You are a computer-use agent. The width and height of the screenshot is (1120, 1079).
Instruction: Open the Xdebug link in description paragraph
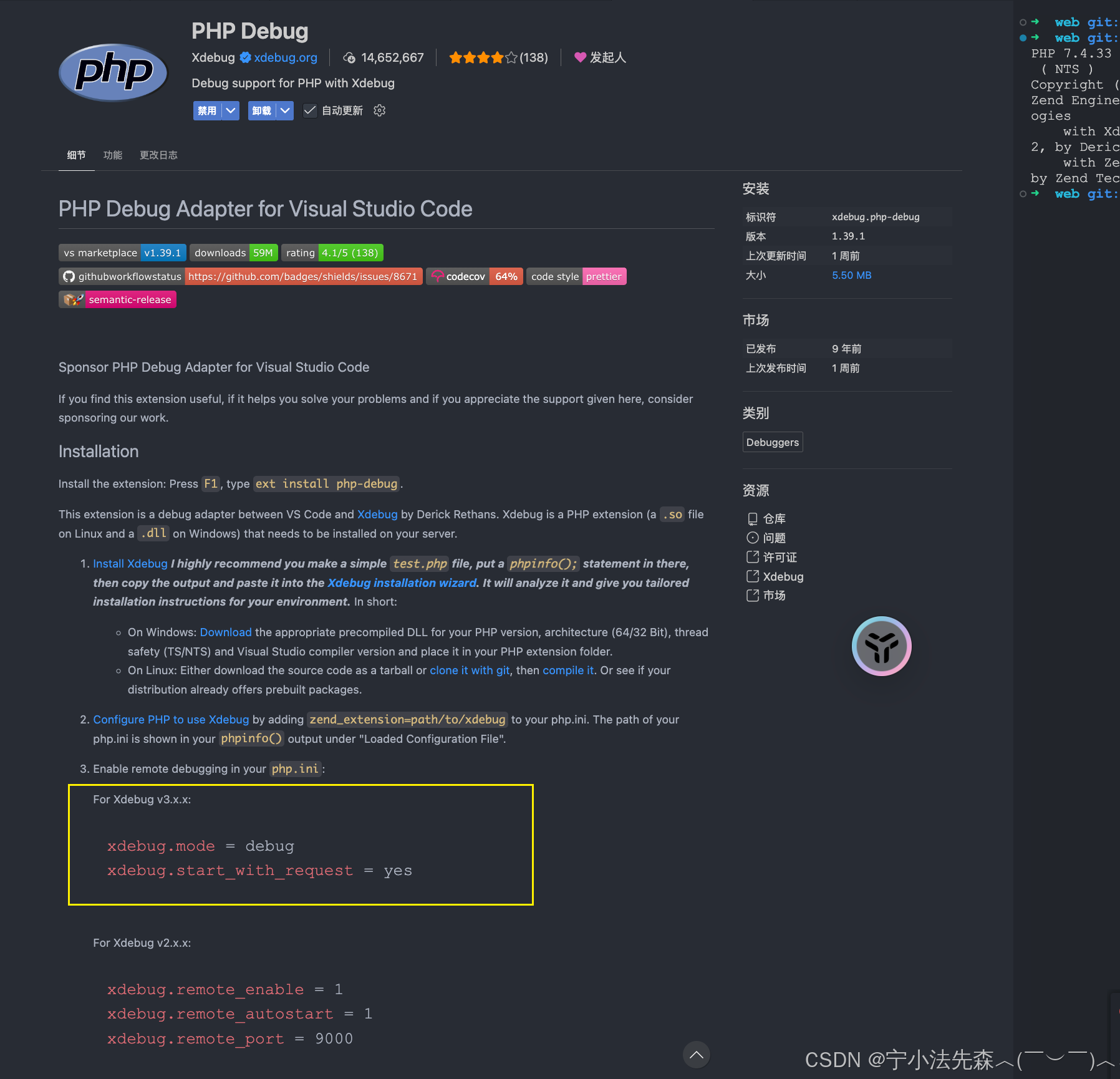[377, 514]
